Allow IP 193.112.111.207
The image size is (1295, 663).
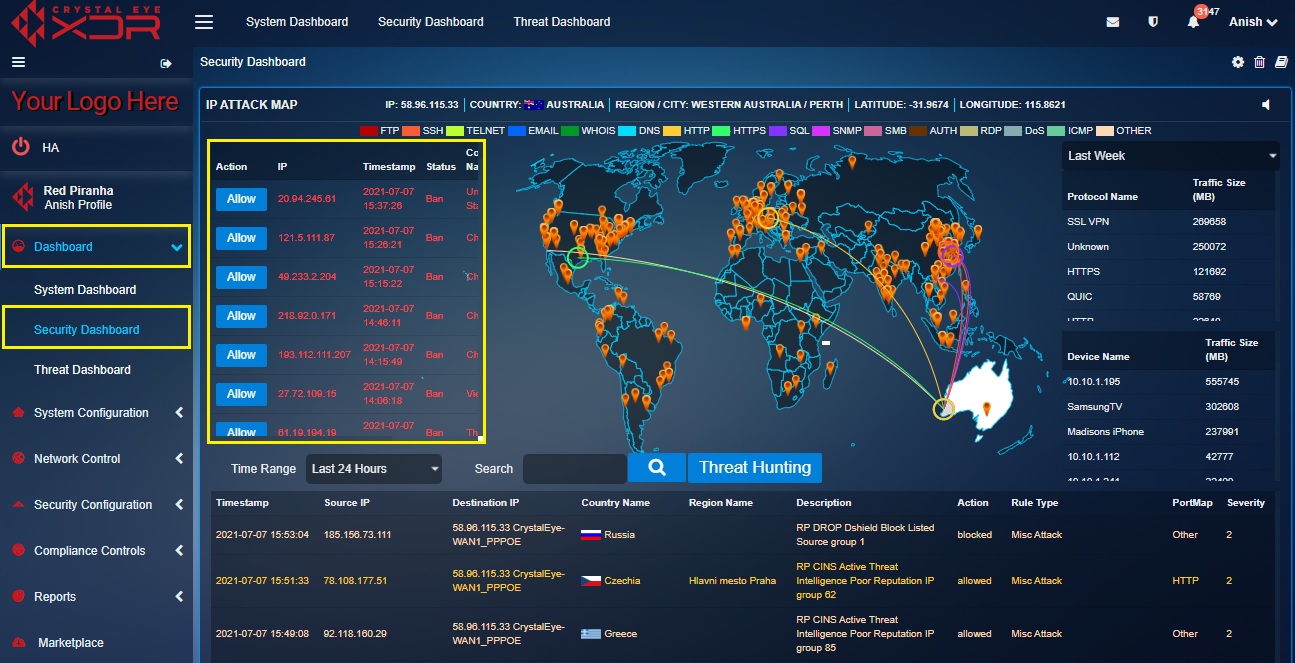241,355
